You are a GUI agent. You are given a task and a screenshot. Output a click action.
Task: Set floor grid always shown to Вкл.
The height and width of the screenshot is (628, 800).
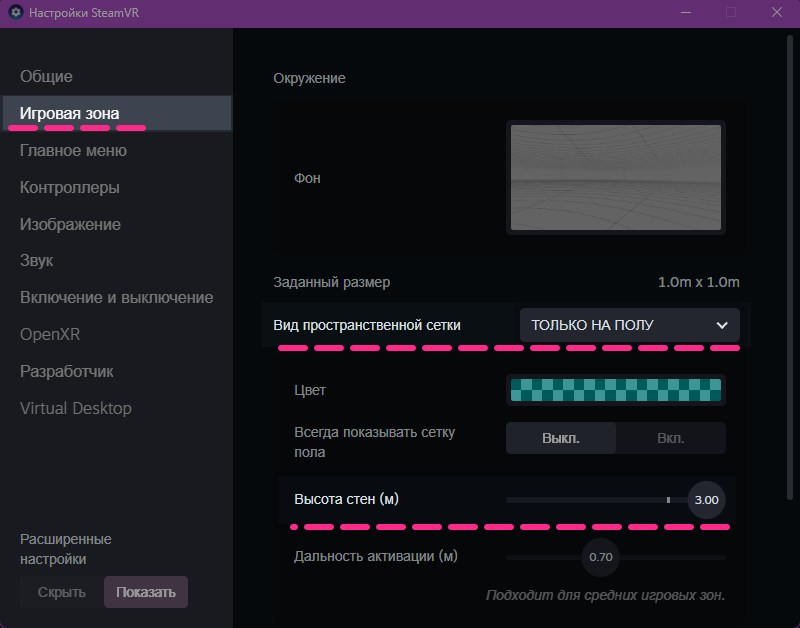(671, 438)
